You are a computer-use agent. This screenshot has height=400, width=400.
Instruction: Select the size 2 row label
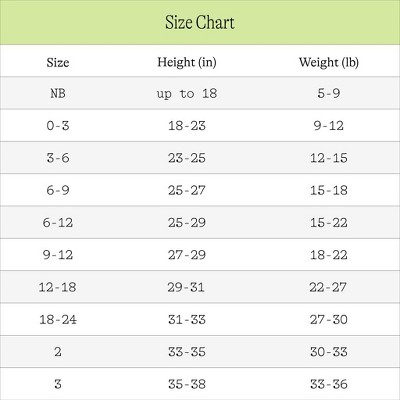pyautogui.click(x=58, y=352)
